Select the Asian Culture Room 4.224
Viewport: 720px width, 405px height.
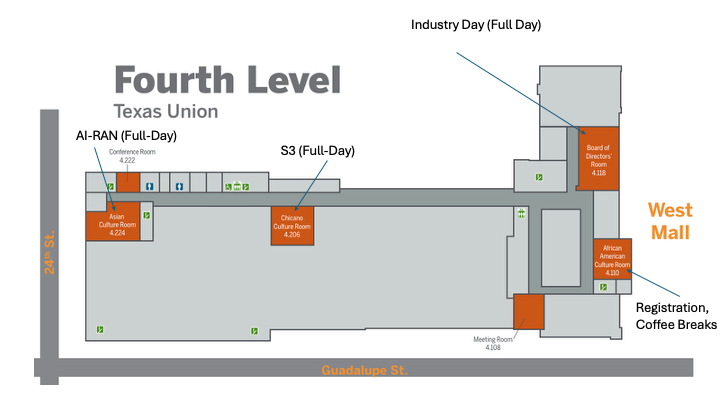113,221
